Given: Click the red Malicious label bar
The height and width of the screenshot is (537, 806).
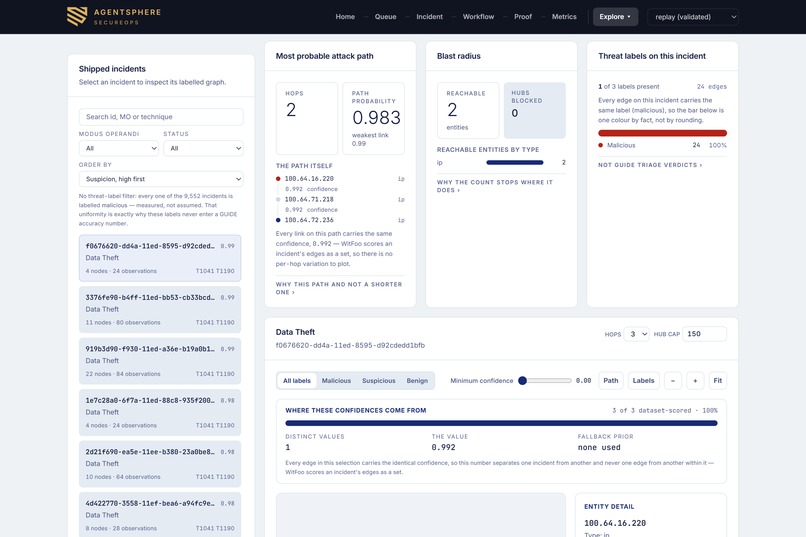Looking at the screenshot, I should (662, 133).
